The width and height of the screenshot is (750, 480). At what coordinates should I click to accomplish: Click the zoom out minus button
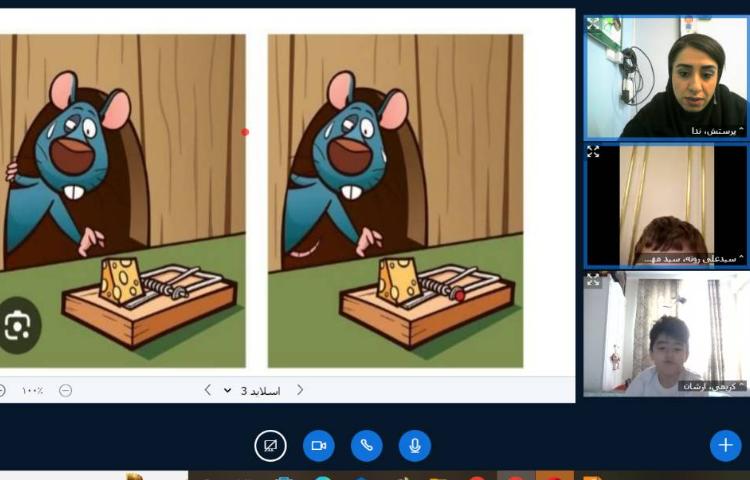pos(65,390)
